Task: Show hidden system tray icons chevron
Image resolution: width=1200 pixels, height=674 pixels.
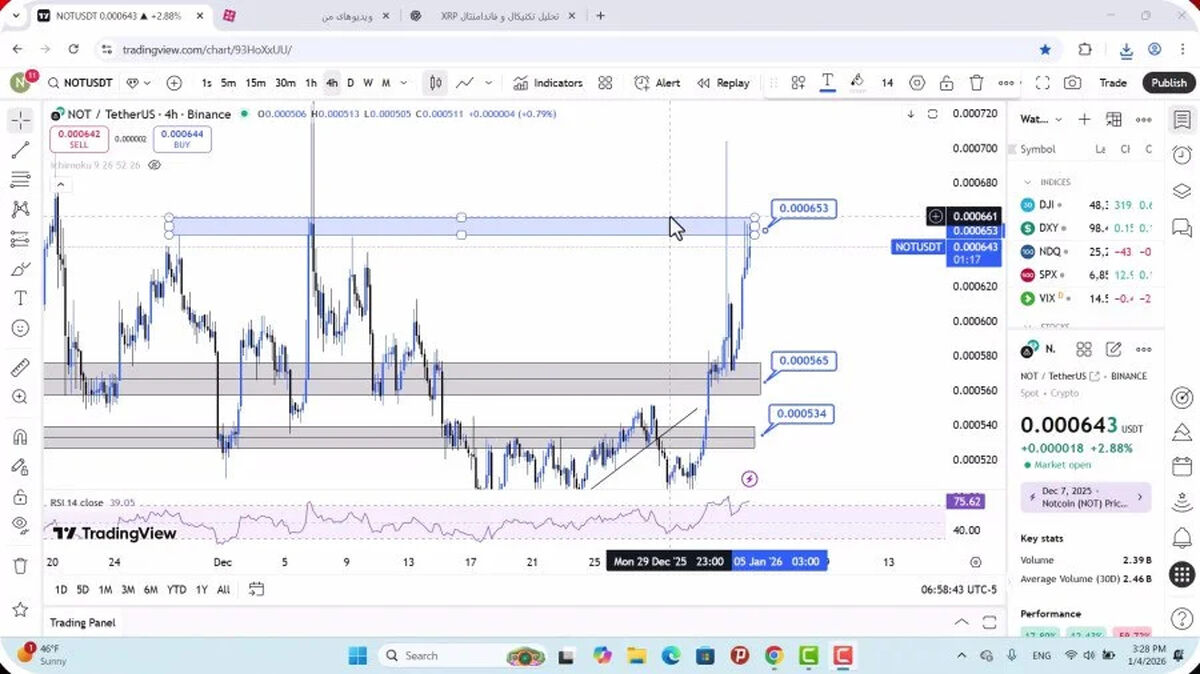Action: pyautogui.click(x=962, y=656)
